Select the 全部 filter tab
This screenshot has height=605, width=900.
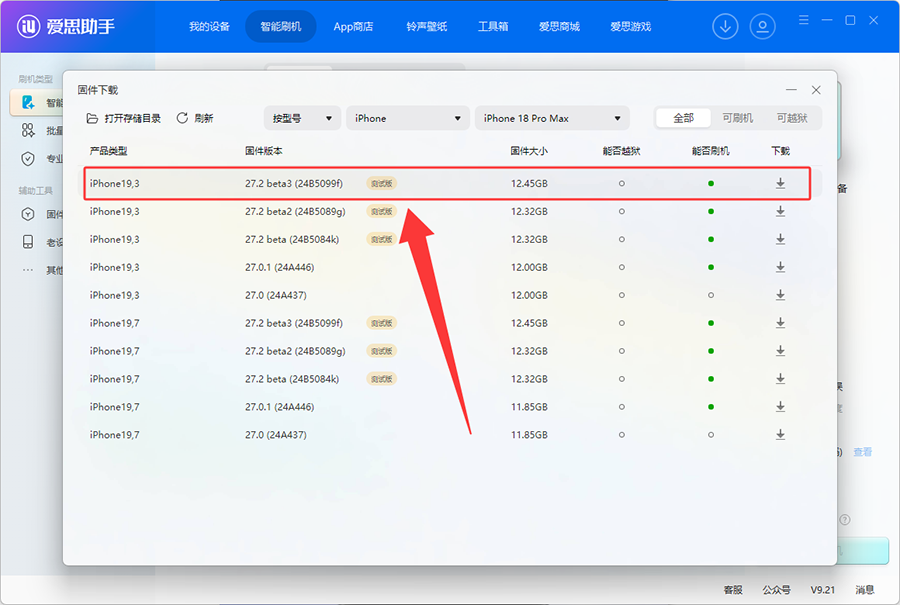point(683,118)
